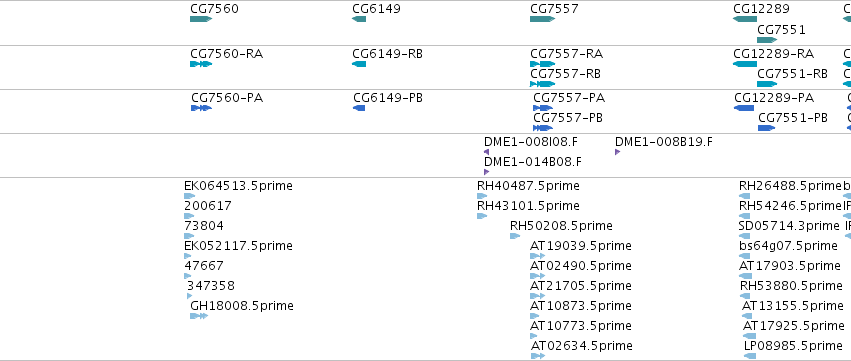Click the CG6149 gene glyph
The height and width of the screenshot is (361, 851).
[359, 19]
